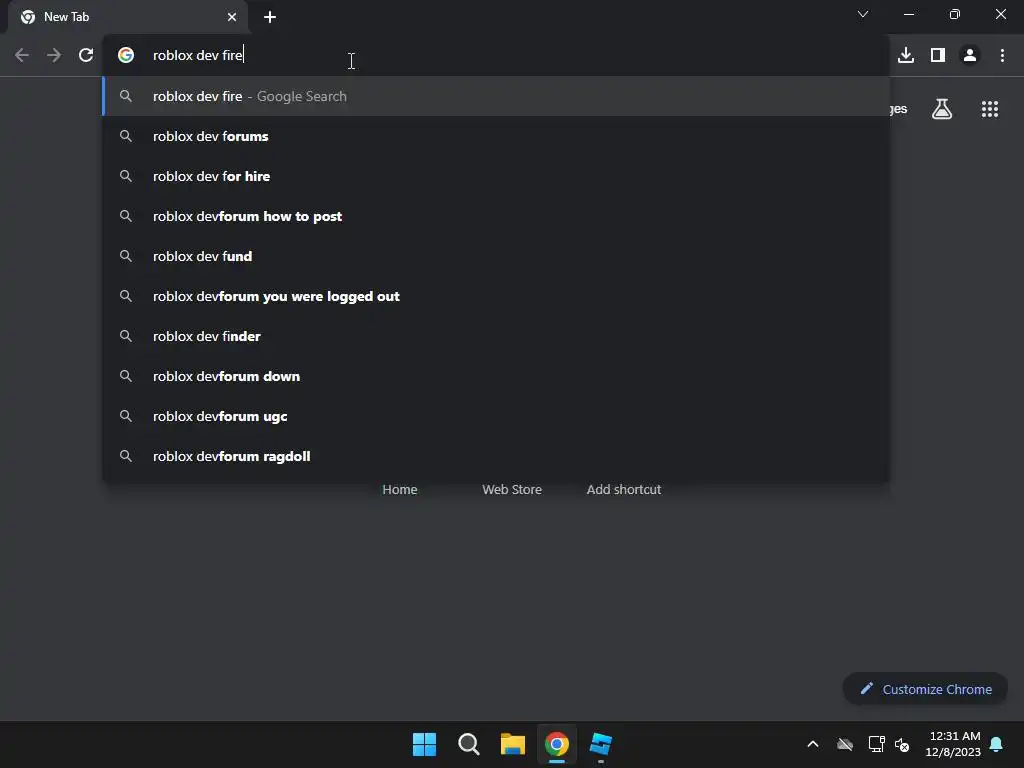Open the Chrome downloads icon
The width and height of the screenshot is (1024, 768).
pos(906,56)
